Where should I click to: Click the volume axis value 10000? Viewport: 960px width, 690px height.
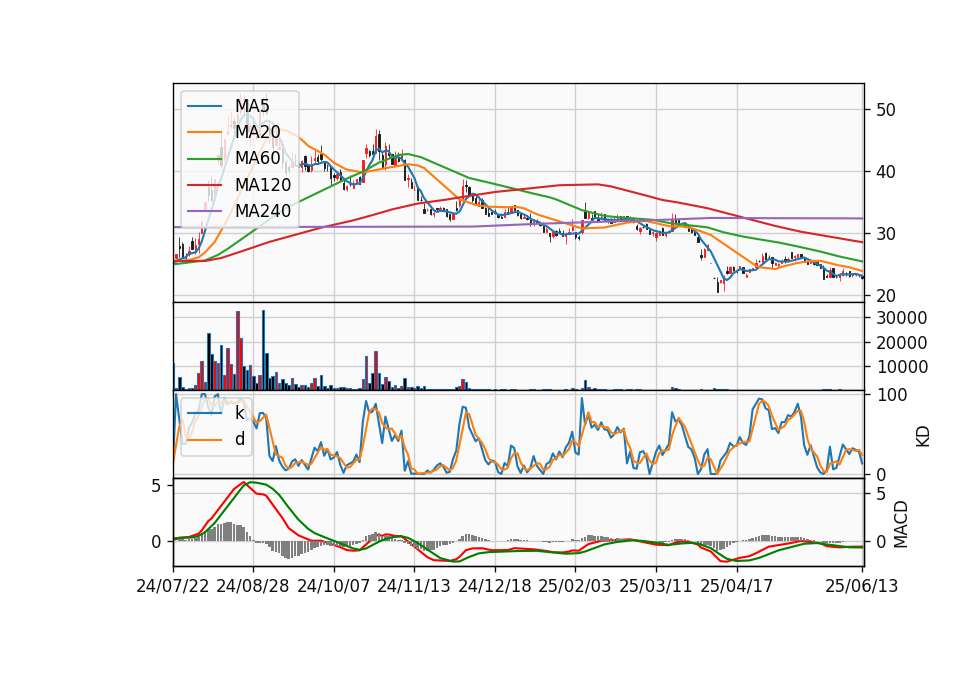tap(902, 367)
